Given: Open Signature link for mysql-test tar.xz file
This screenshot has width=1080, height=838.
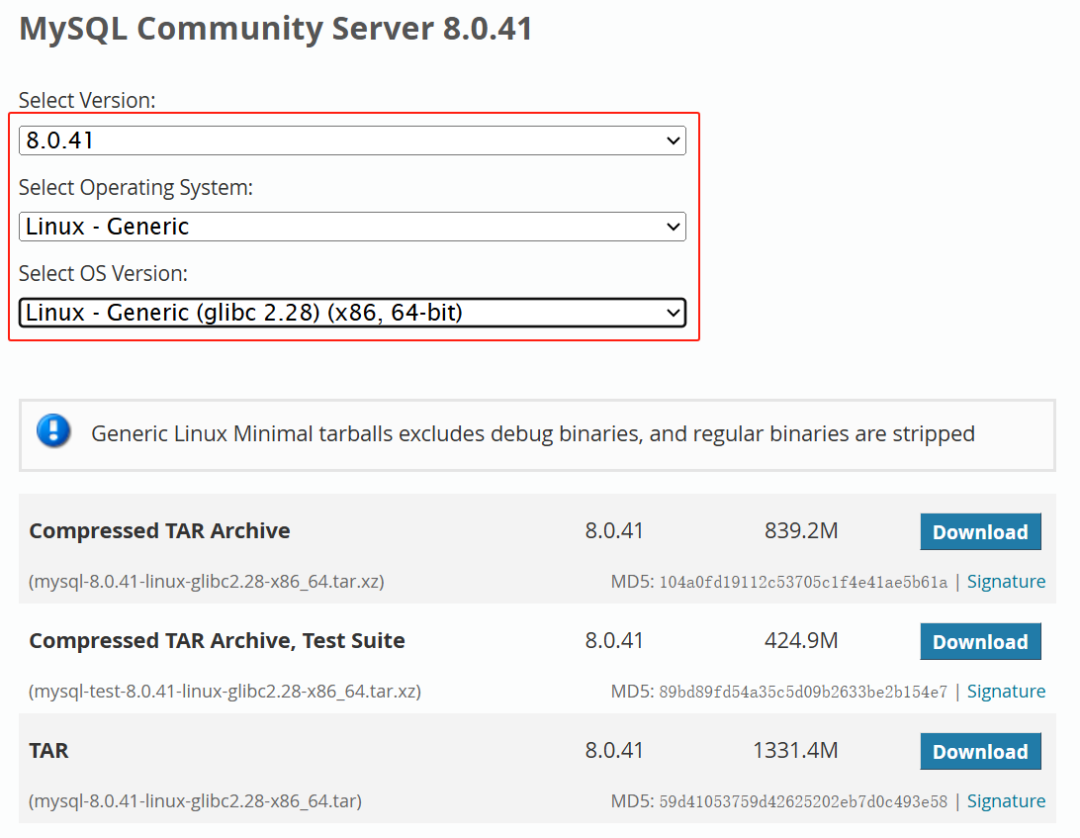Looking at the screenshot, I should click(1006, 691).
